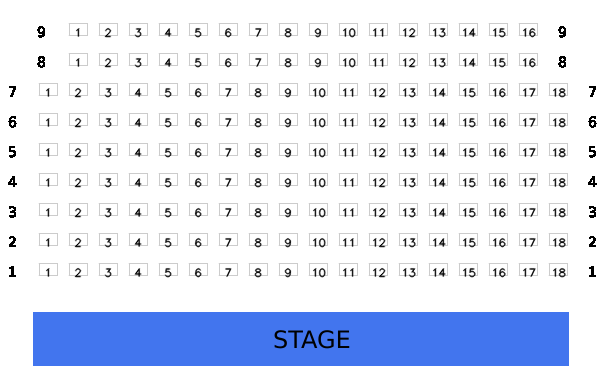Select seat 9 in row 4
The height and width of the screenshot is (390, 610).
tap(288, 180)
